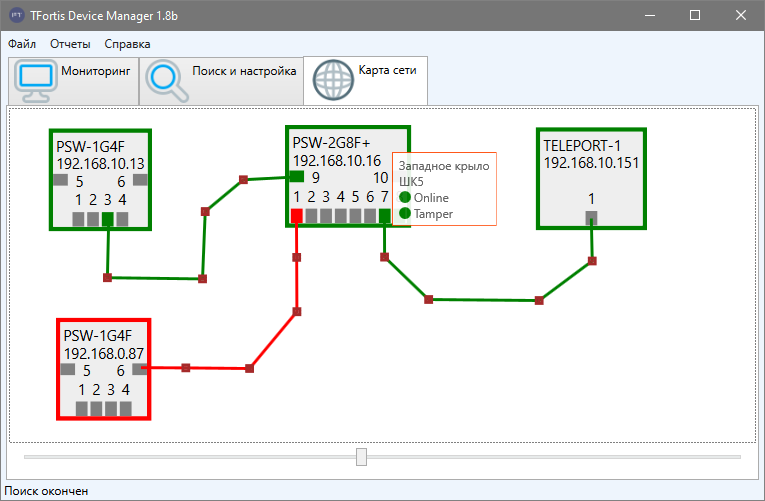
Task: Select port 6 on PSW-1G4F 192.168.10.13
Action: (140, 180)
